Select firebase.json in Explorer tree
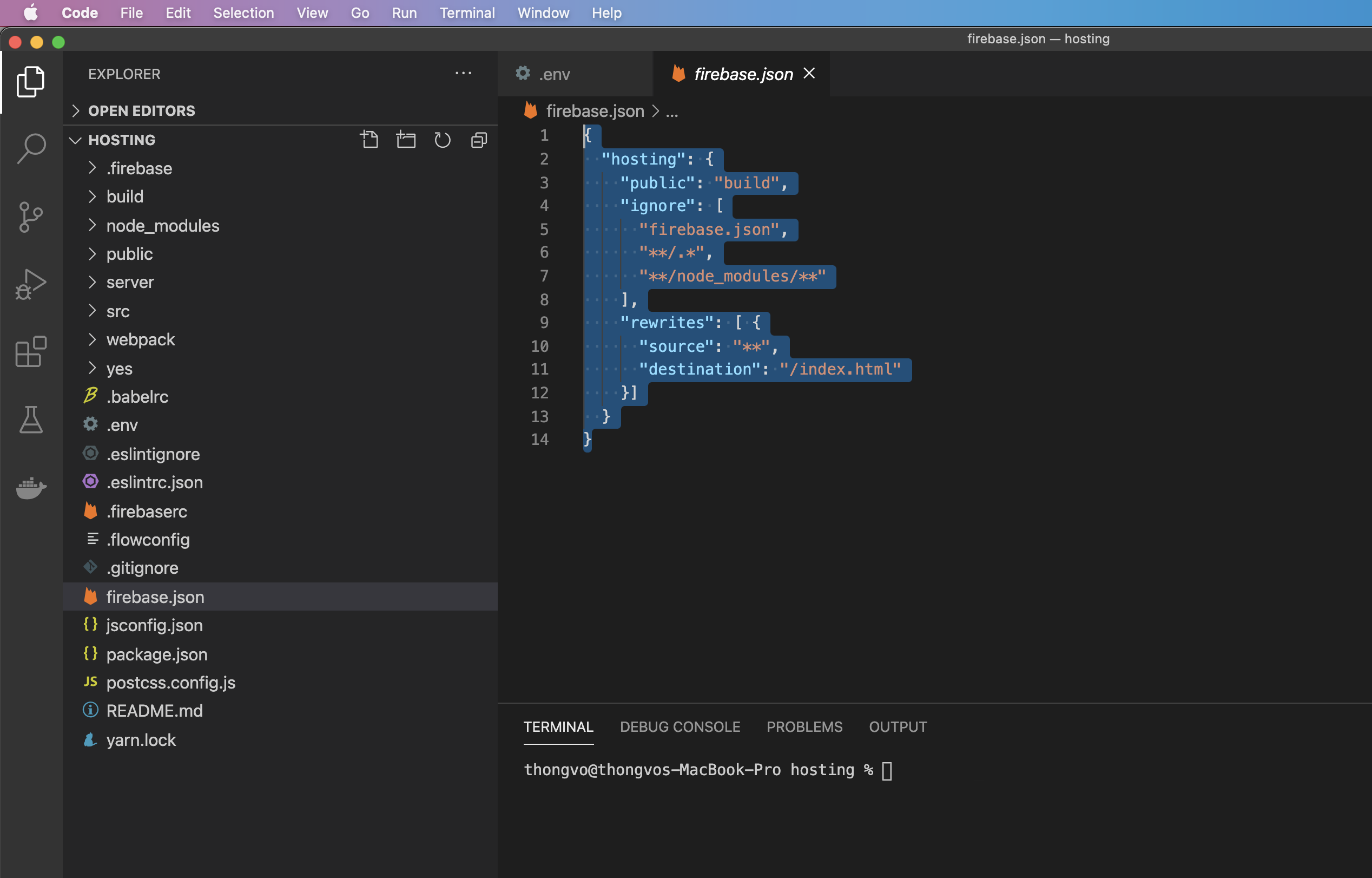1372x878 pixels. click(x=280, y=597)
